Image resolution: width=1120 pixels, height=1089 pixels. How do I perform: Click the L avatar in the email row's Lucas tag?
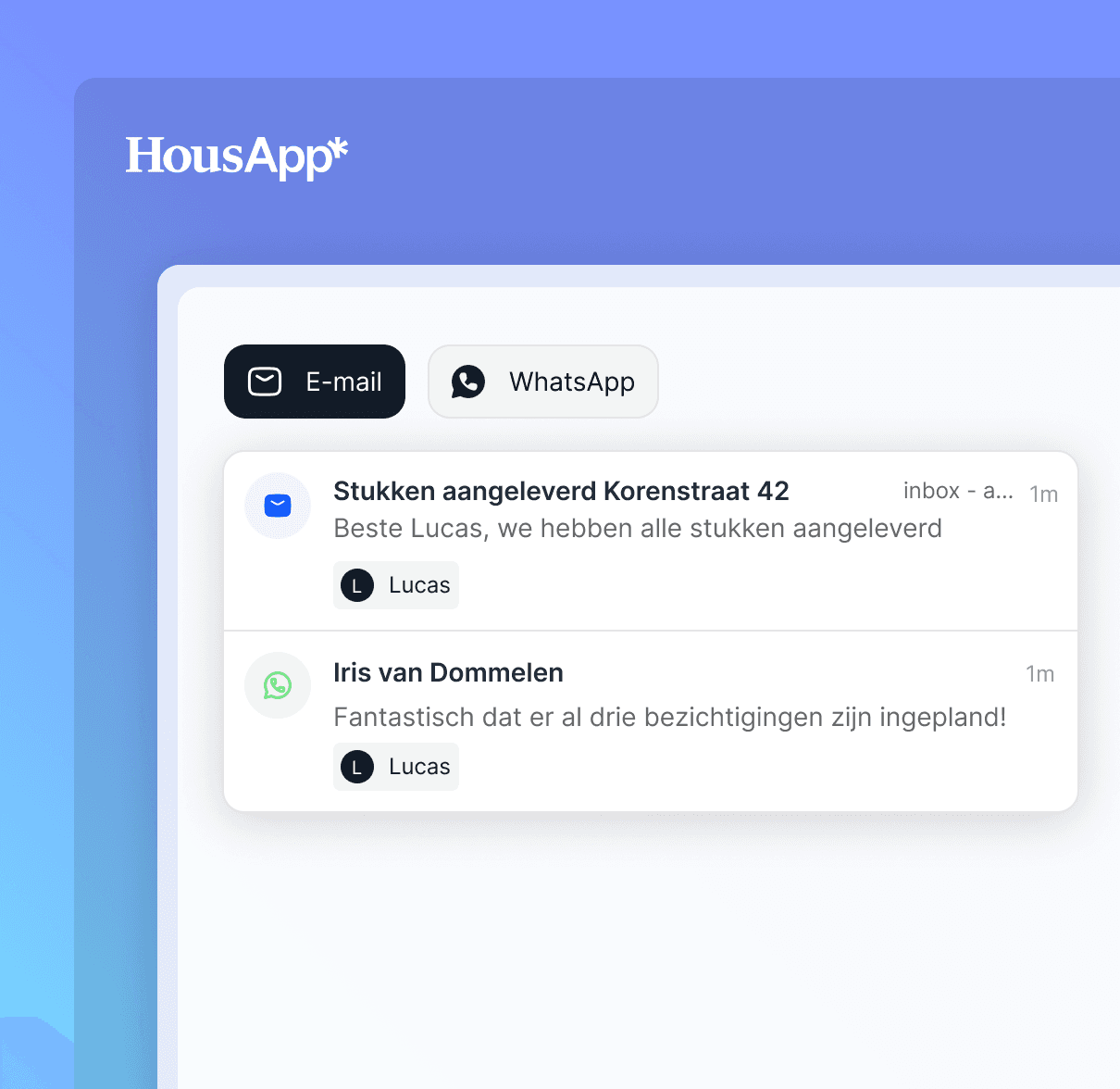pyautogui.click(x=357, y=585)
